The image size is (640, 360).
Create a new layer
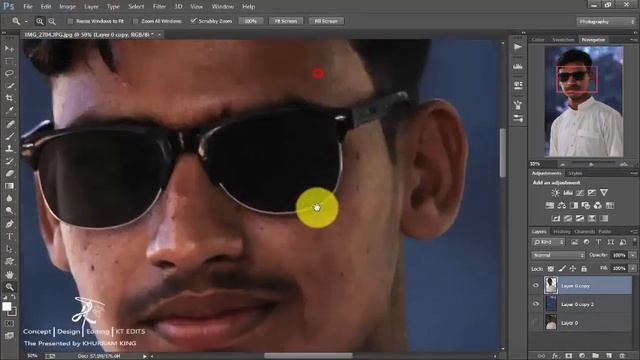(609, 356)
